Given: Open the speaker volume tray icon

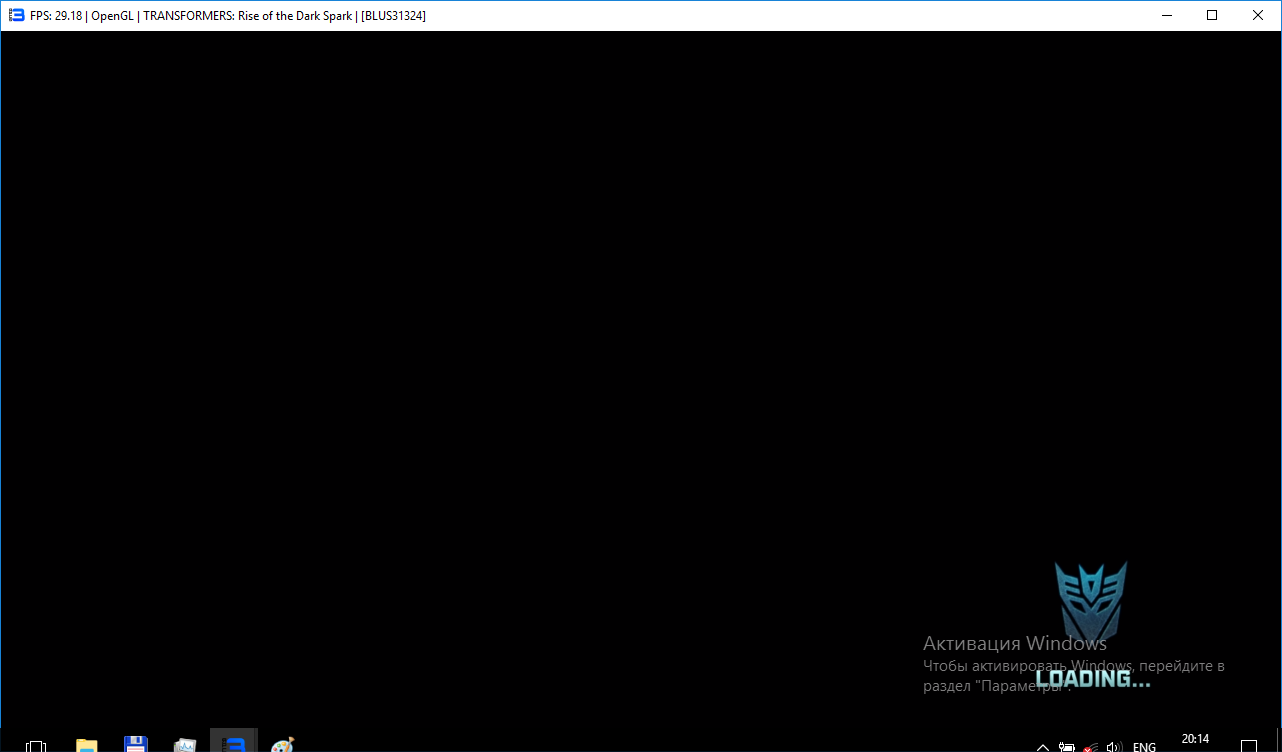Looking at the screenshot, I should coord(1115,746).
